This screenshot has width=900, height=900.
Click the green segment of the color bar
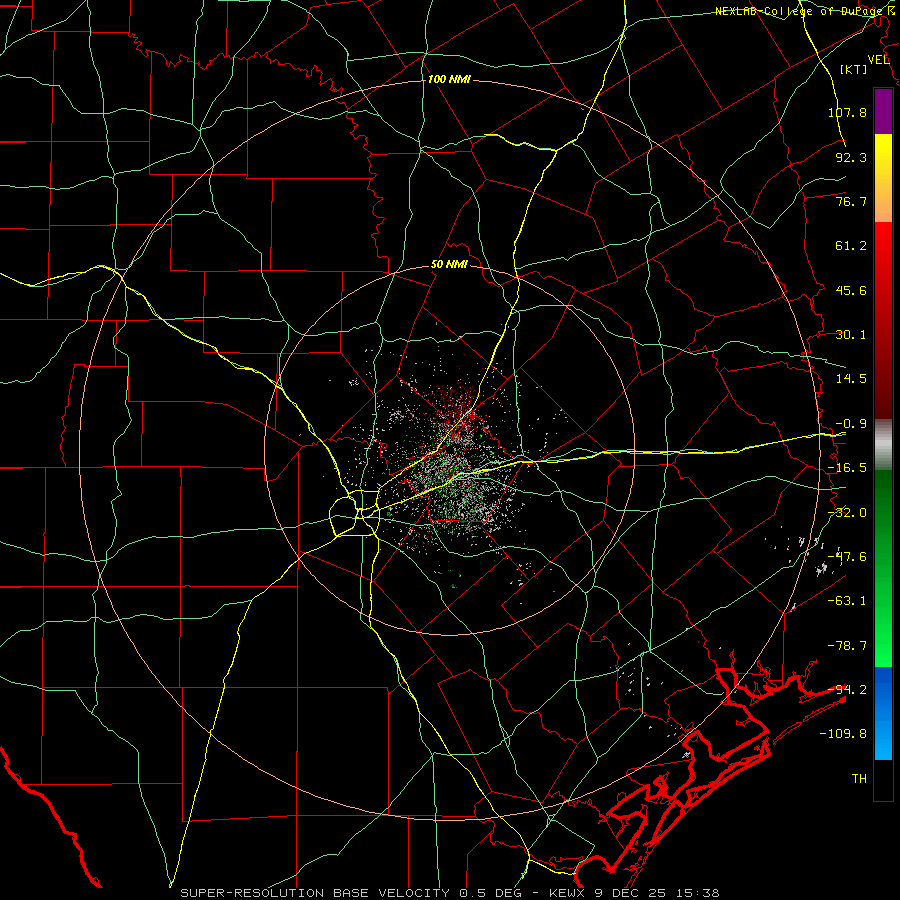tap(883, 568)
